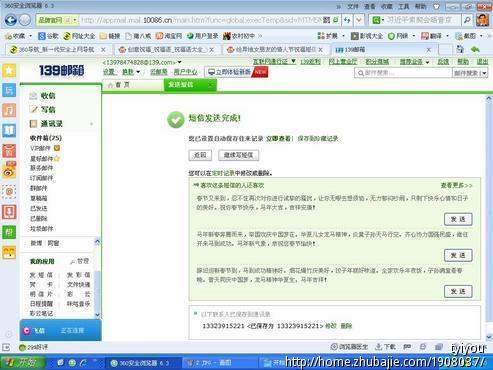Click 发送 for the first suggested message
493x370 pixels.
click(x=458, y=219)
